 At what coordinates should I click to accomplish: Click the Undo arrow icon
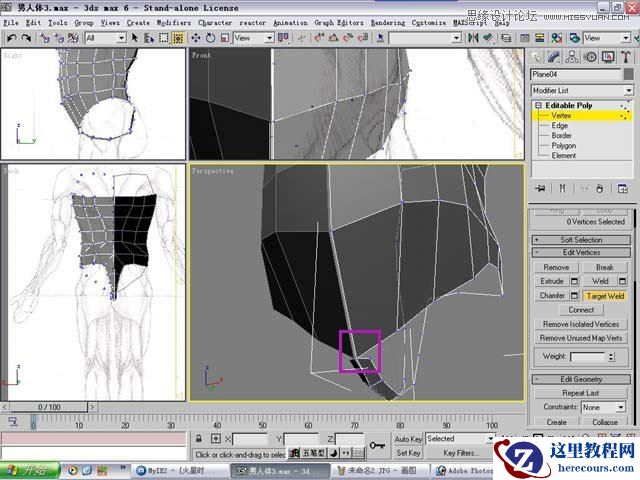point(11,38)
